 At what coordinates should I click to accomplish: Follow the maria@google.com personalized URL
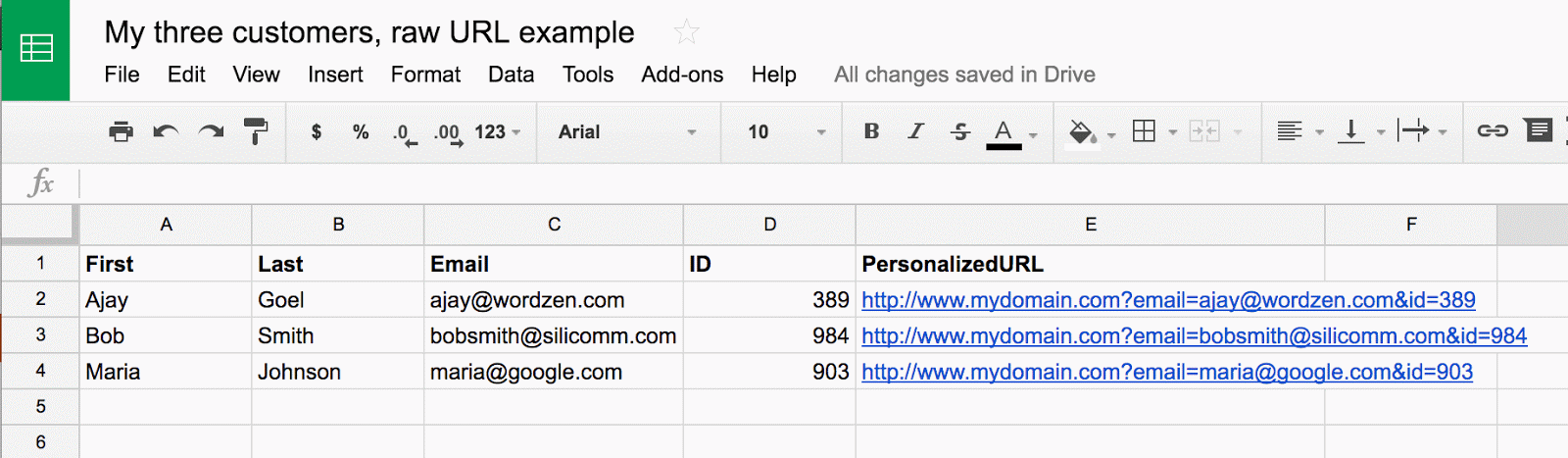tap(1166, 372)
